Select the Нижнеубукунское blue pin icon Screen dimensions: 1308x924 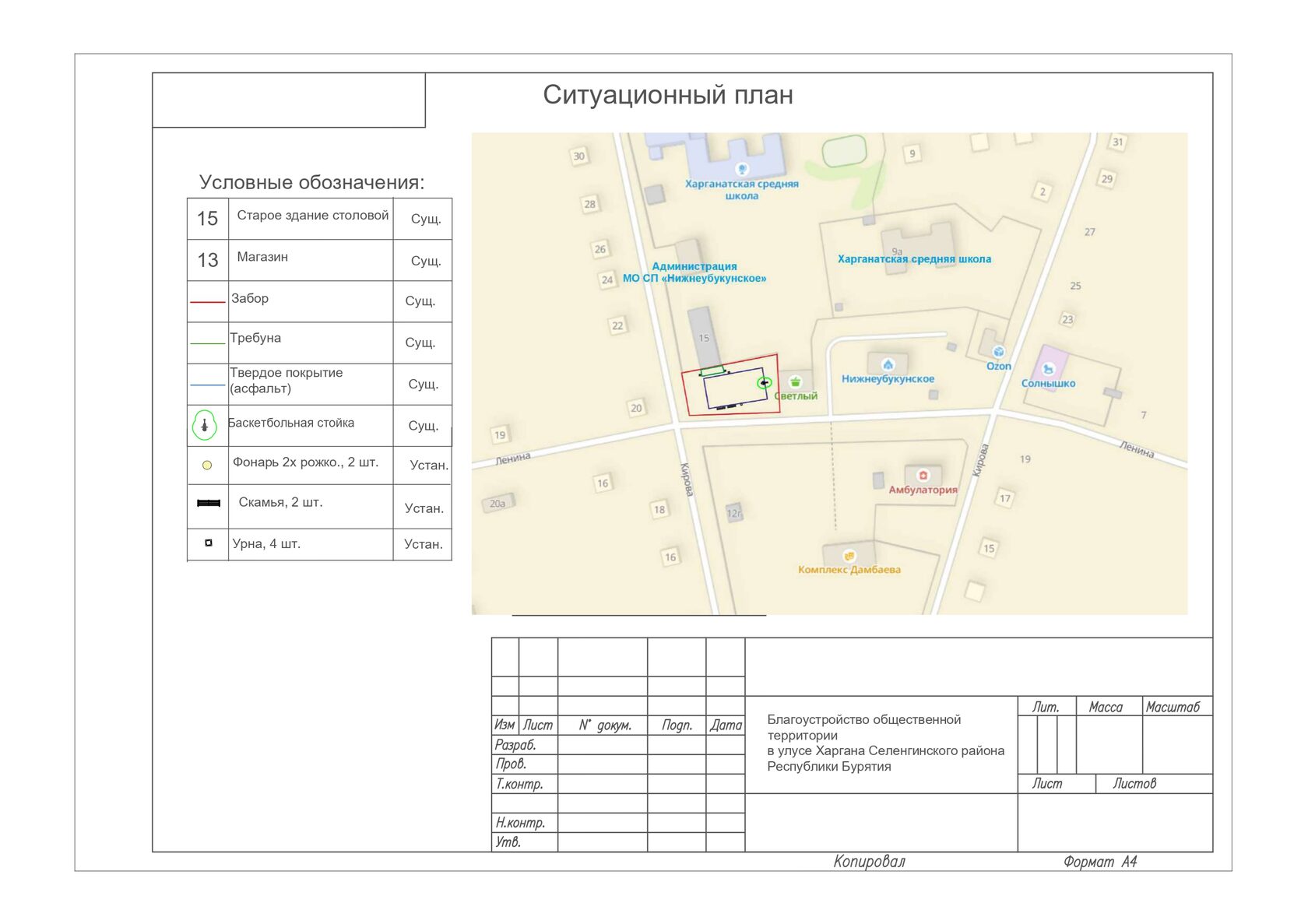pos(888,364)
